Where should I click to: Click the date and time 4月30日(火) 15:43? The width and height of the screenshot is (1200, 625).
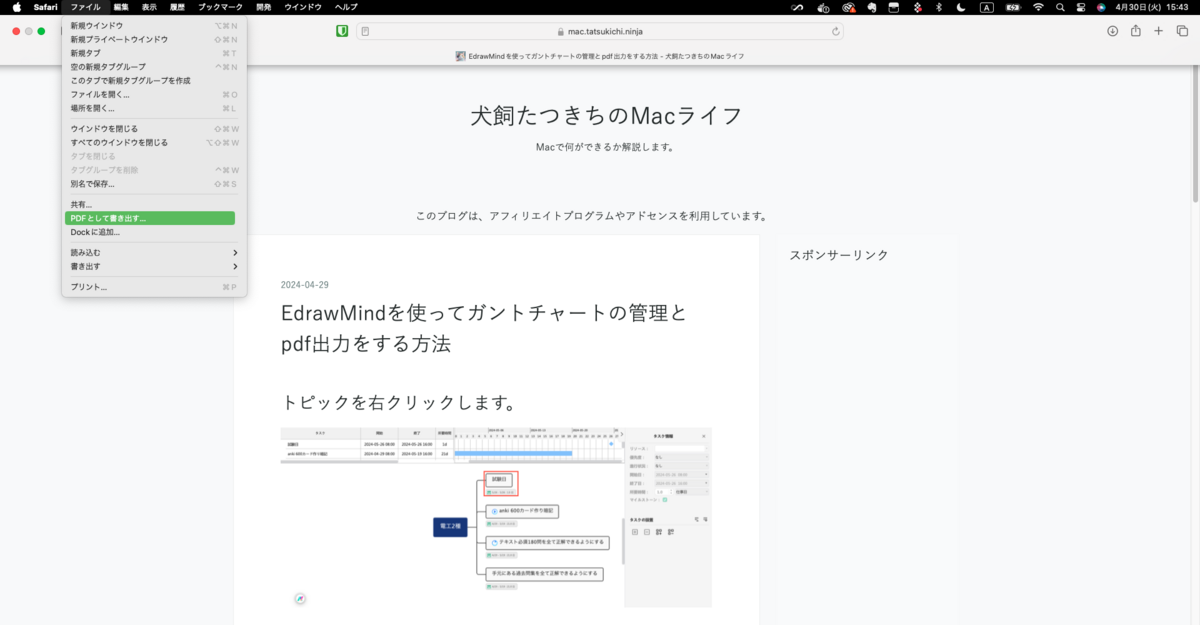point(1152,7)
